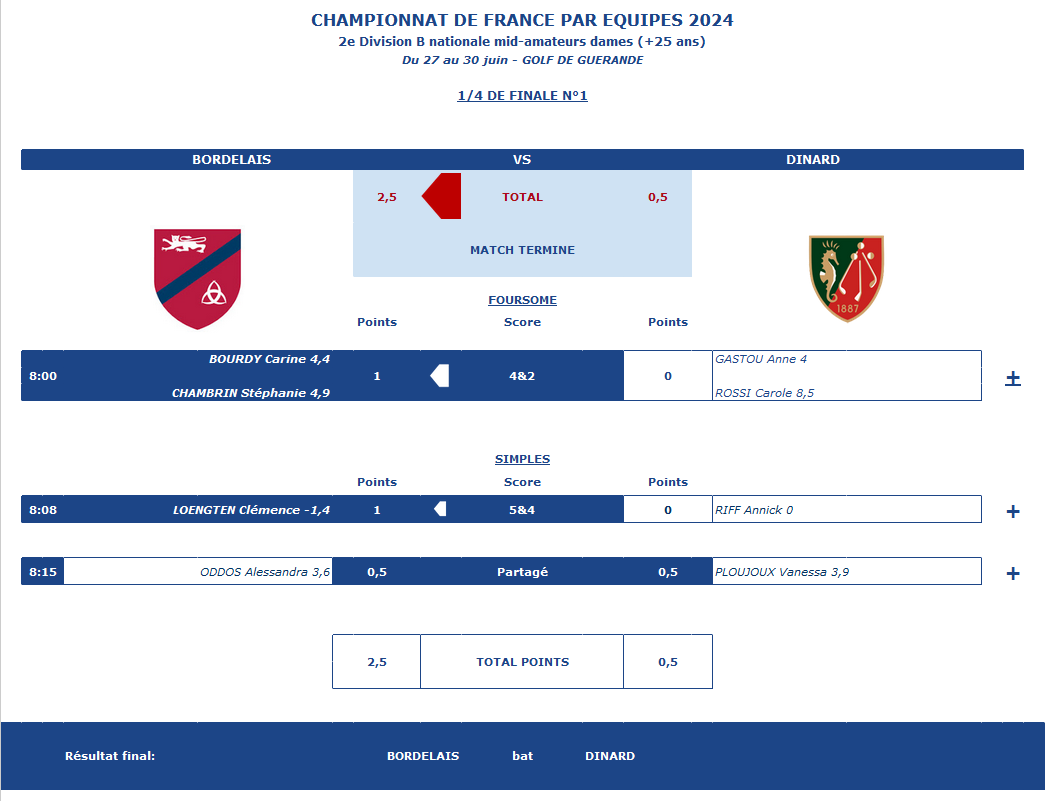The width and height of the screenshot is (1049, 801).
Task: Select the DINARD team header
Action: 813,159
